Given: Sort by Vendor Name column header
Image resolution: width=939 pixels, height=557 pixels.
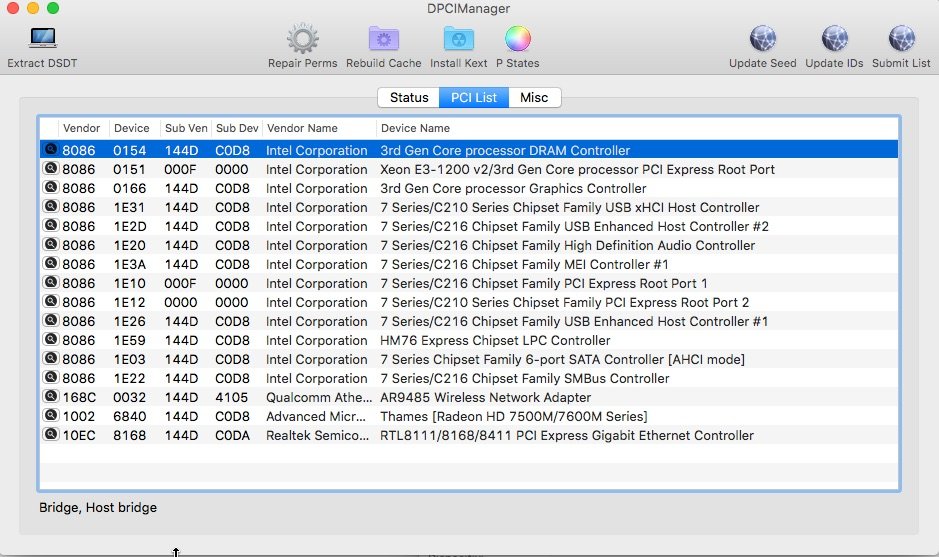Looking at the screenshot, I should 302,128.
